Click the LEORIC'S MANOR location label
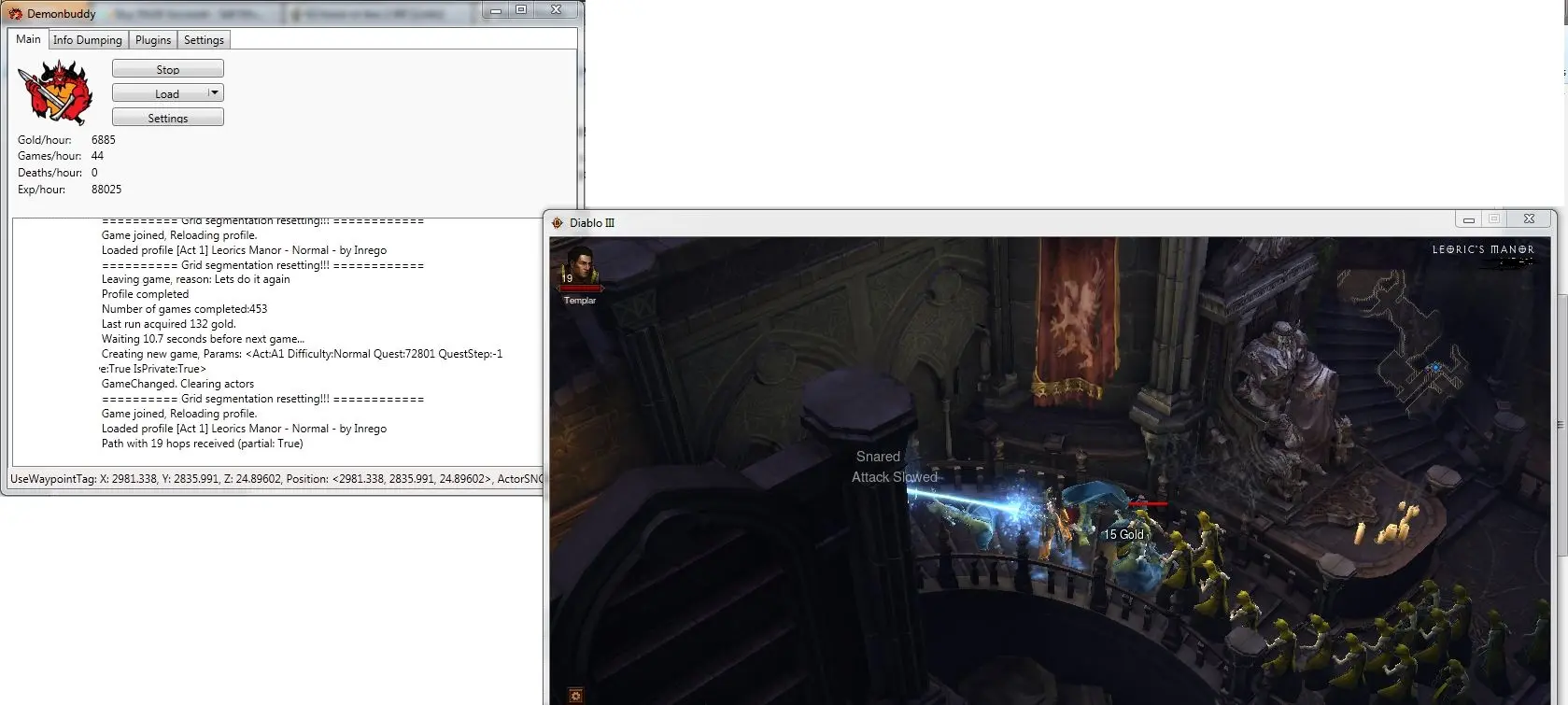 1483,249
